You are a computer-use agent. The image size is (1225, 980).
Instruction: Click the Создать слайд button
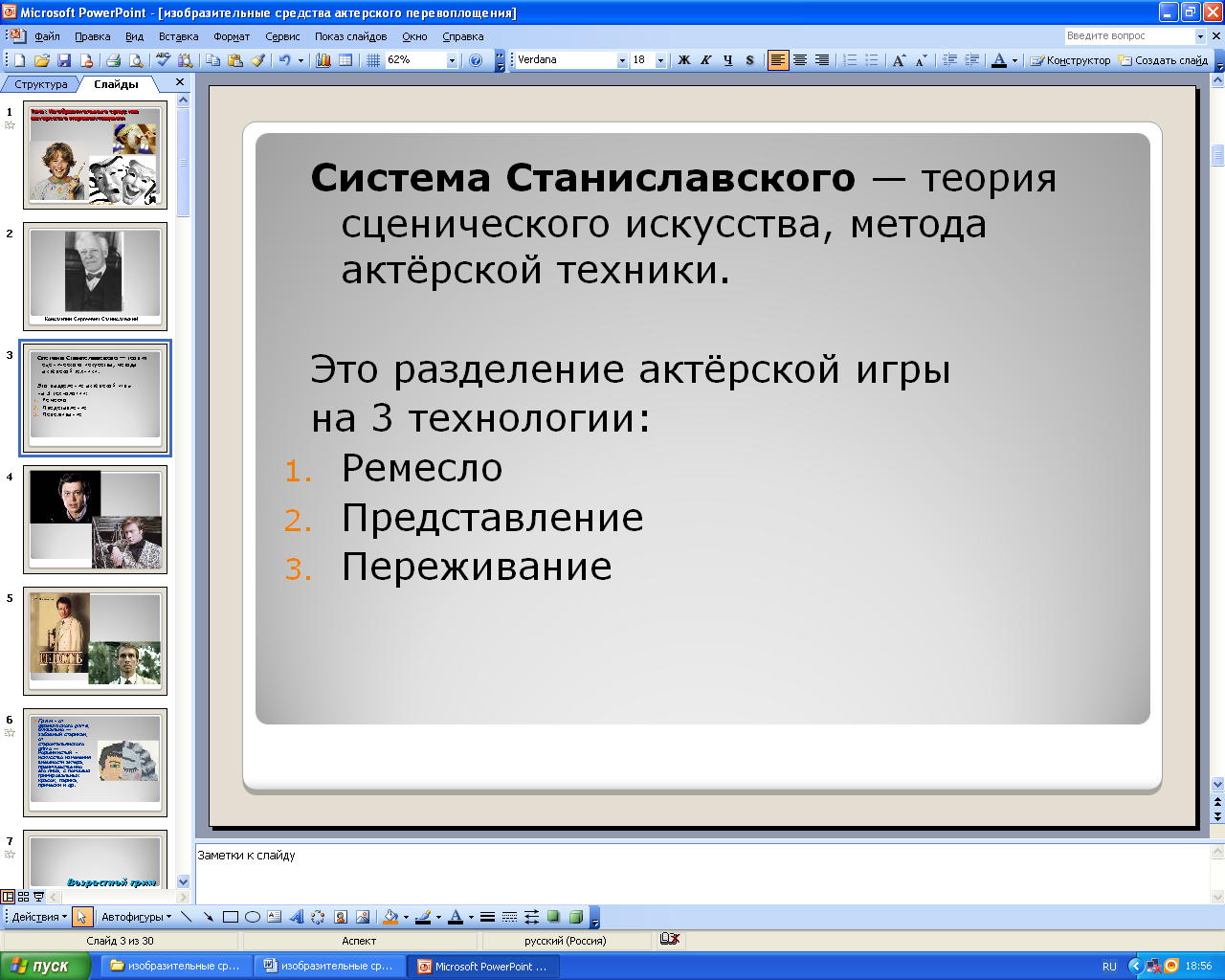click(1164, 60)
